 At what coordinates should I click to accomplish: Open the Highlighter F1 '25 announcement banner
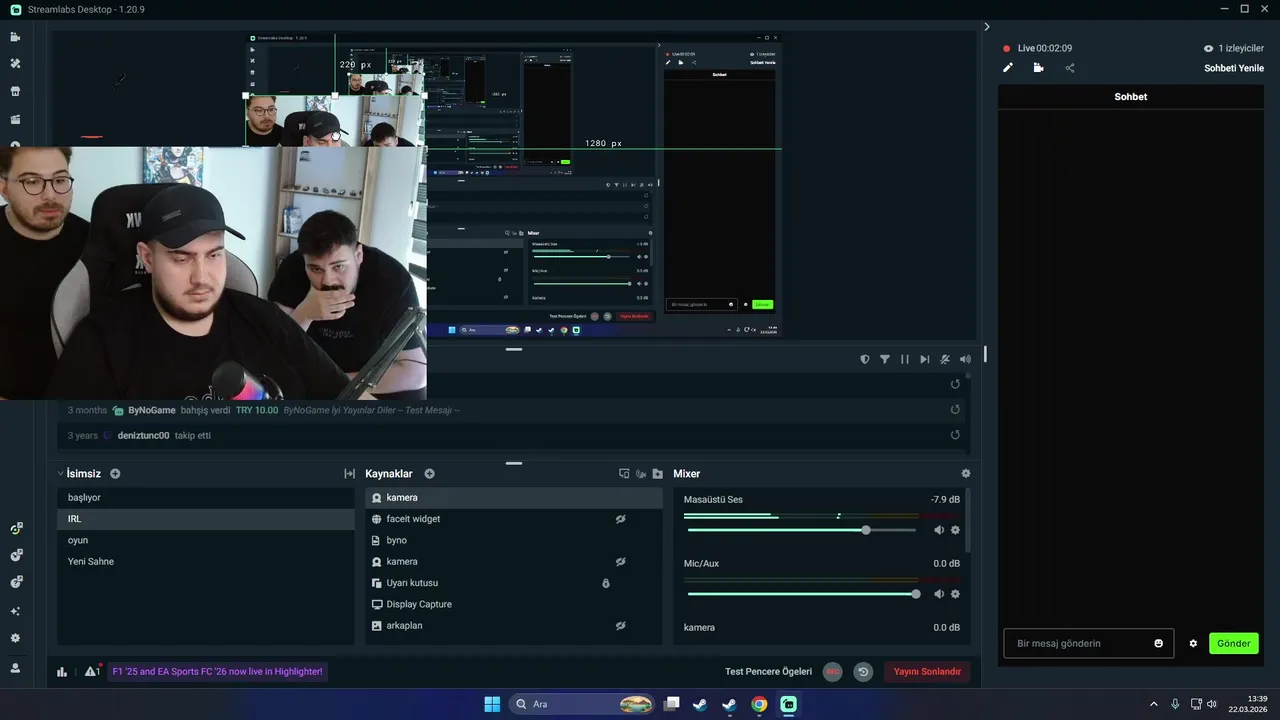pyautogui.click(x=218, y=672)
